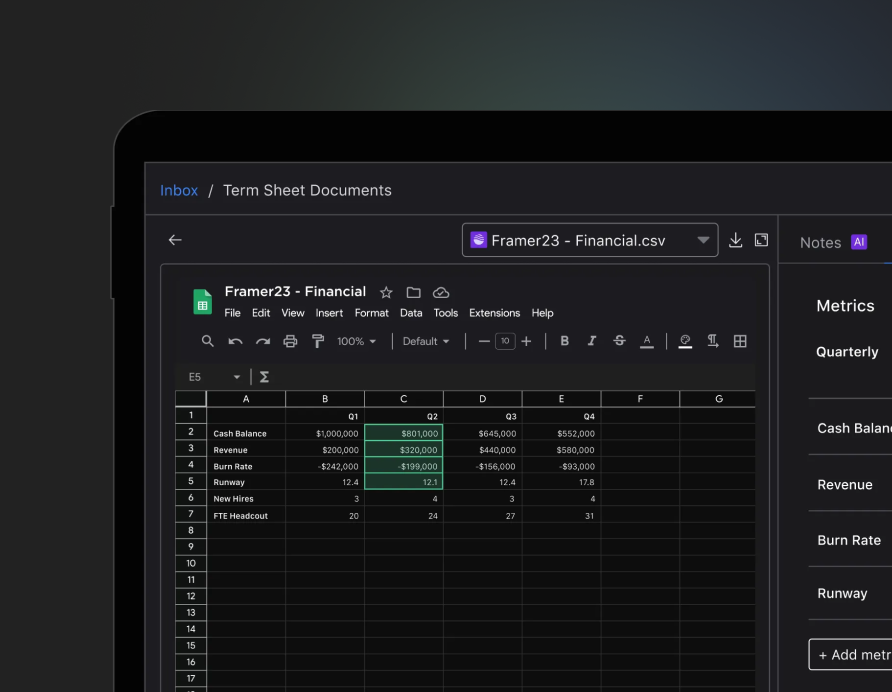The width and height of the screenshot is (892, 692).
Task: Open the Tools menu
Action: point(445,313)
